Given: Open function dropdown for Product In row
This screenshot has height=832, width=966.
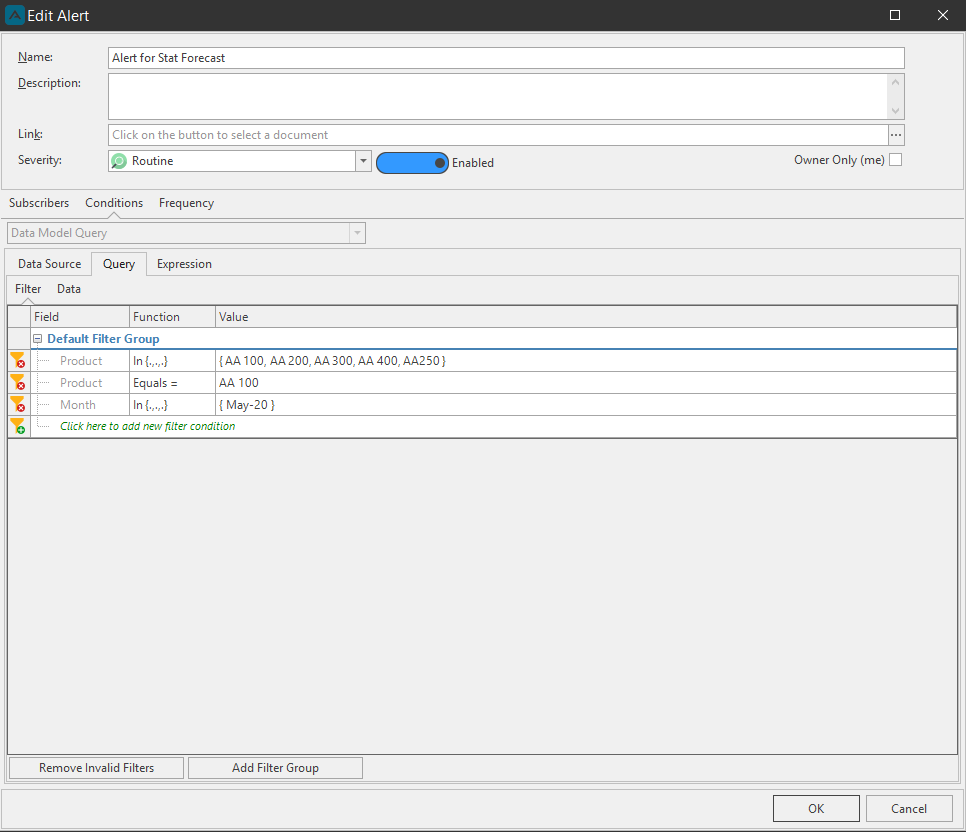Looking at the screenshot, I should point(172,361).
